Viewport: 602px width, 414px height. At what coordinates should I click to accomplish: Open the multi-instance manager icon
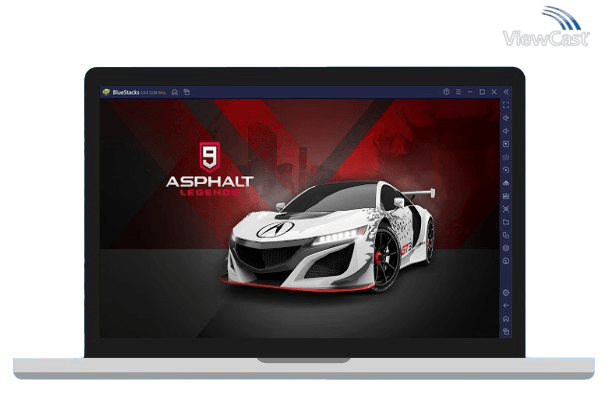click(x=506, y=235)
